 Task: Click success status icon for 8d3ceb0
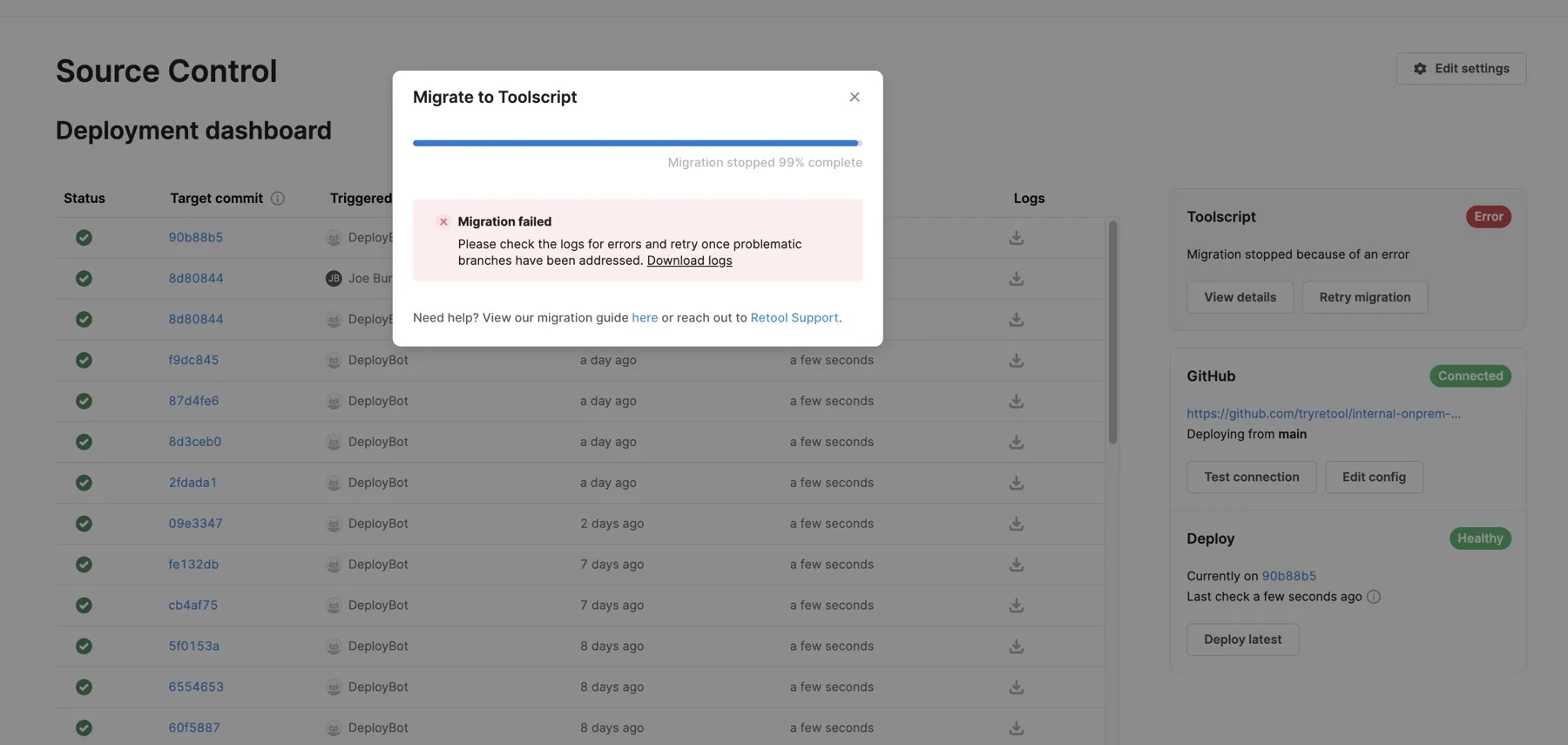point(84,442)
